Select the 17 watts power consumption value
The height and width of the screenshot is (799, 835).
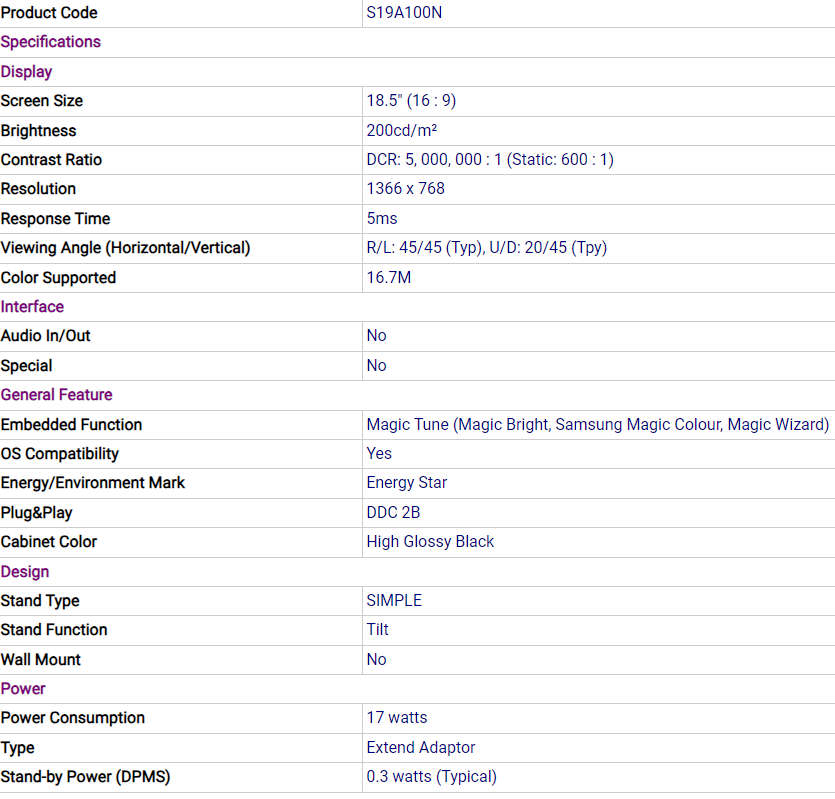click(x=397, y=718)
